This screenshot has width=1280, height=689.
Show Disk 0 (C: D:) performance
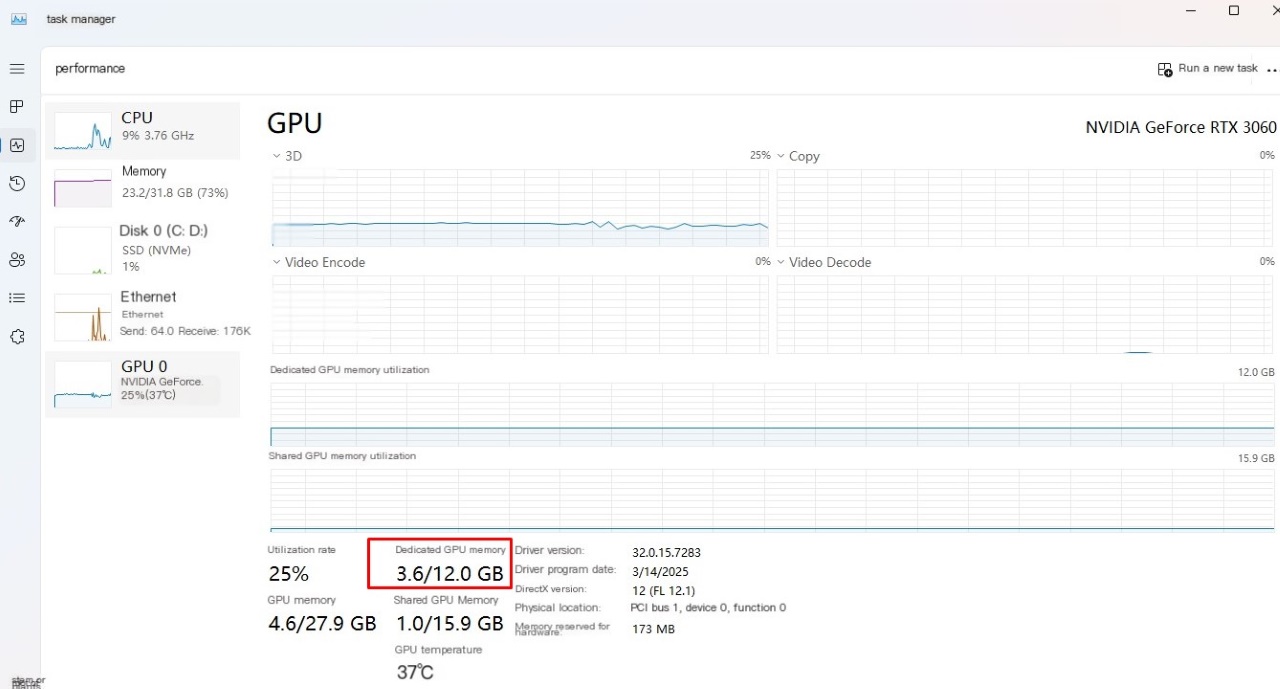(x=142, y=247)
